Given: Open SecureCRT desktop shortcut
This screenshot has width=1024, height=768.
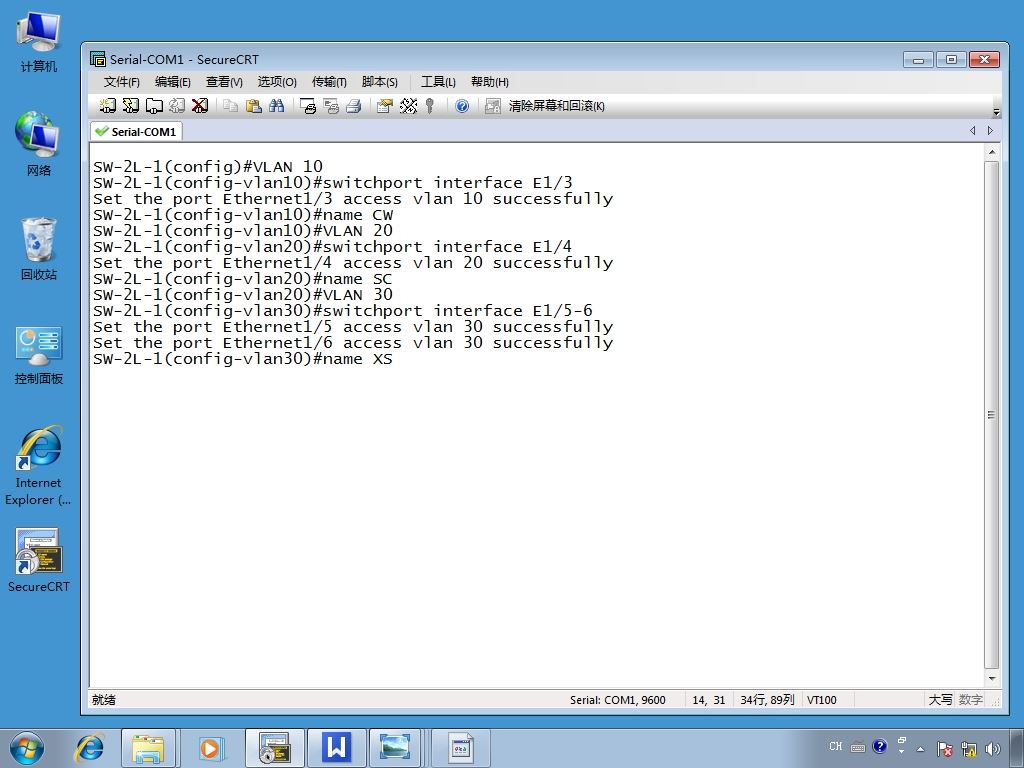Looking at the screenshot, I should [x=39, y=560].
